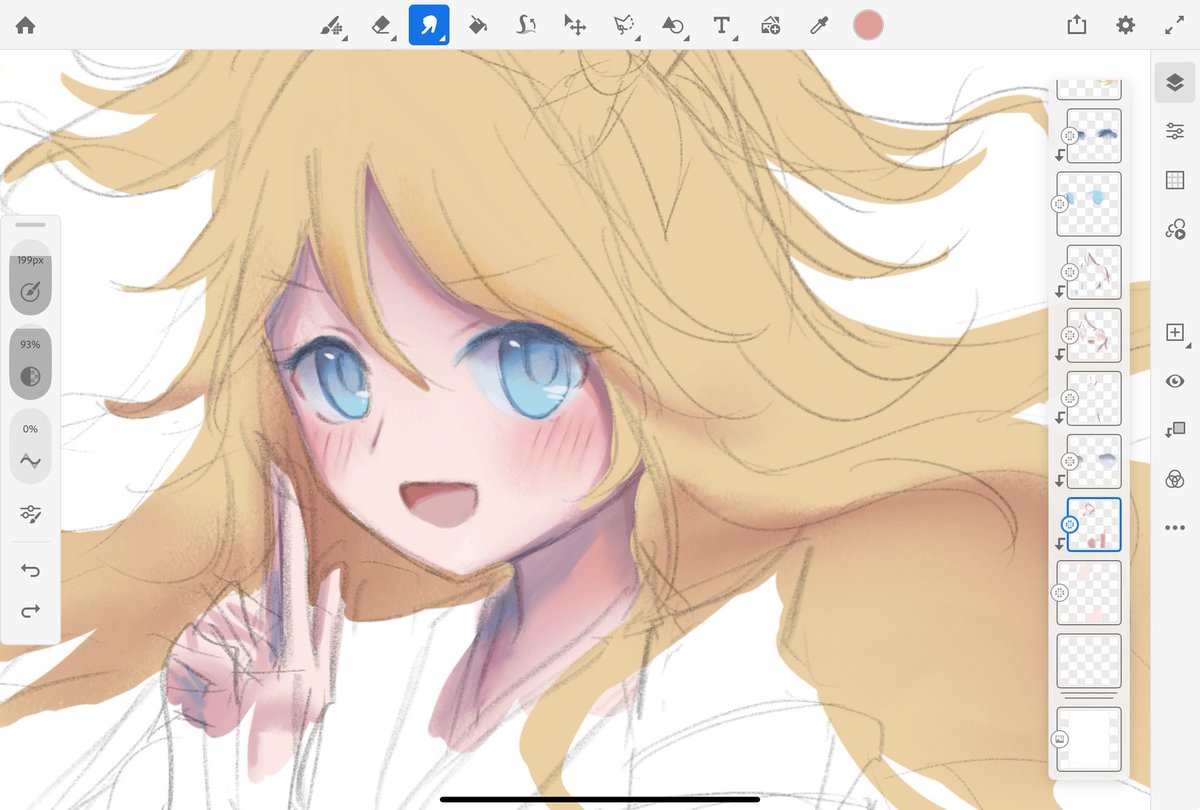Screen dimensions: 1200x810
Task: Toggle full screen mode
Action: (x=1175, y=26)
